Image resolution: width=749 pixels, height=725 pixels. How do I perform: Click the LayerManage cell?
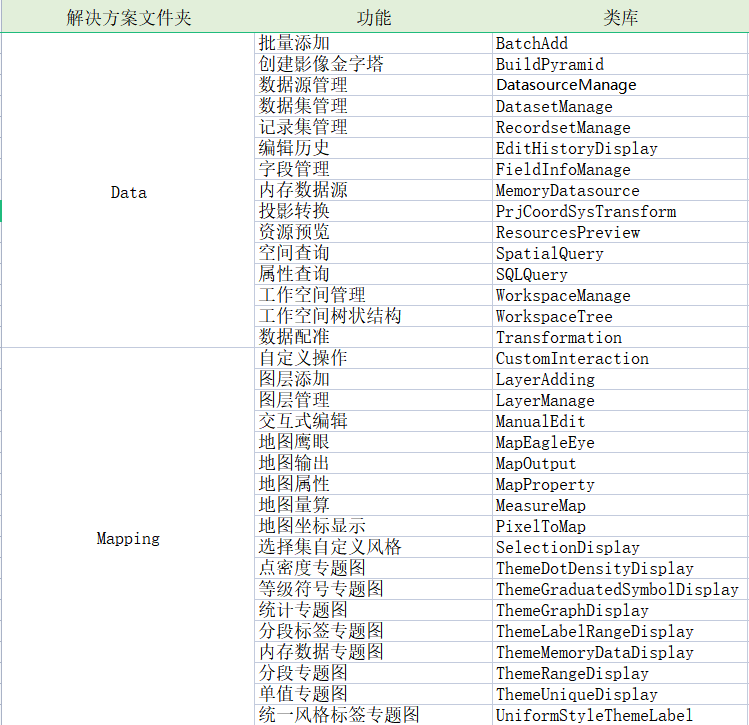(620, 401)
